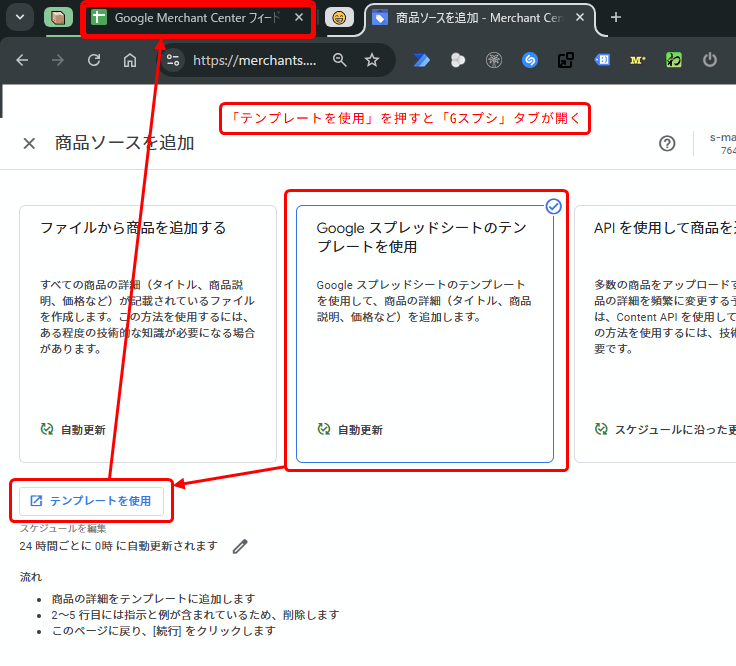
Task: Click the blue Azure-style extension icon
Action: click(421, 60)
